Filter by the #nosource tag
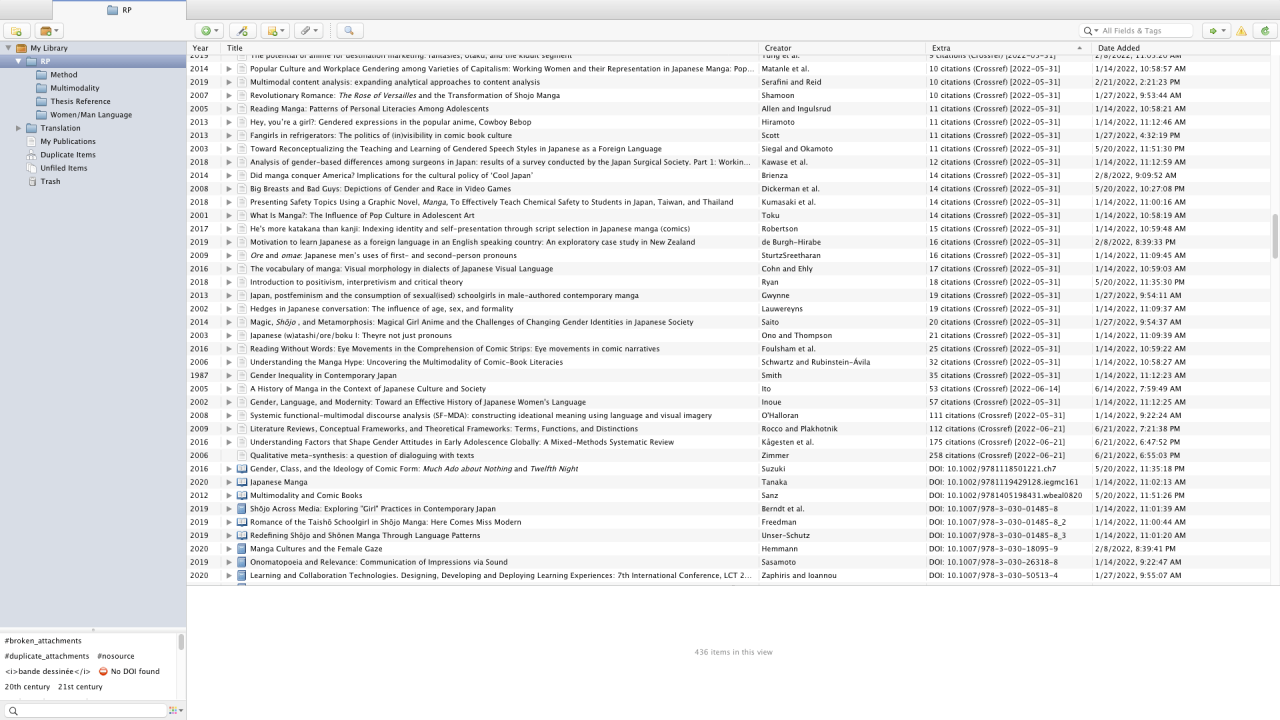This screenshot has height=720, width=1280. click(116, 656)
